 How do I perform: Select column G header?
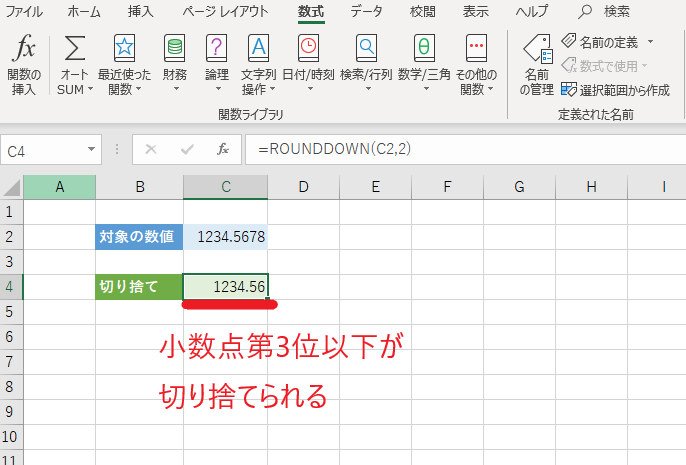point(519,187)
